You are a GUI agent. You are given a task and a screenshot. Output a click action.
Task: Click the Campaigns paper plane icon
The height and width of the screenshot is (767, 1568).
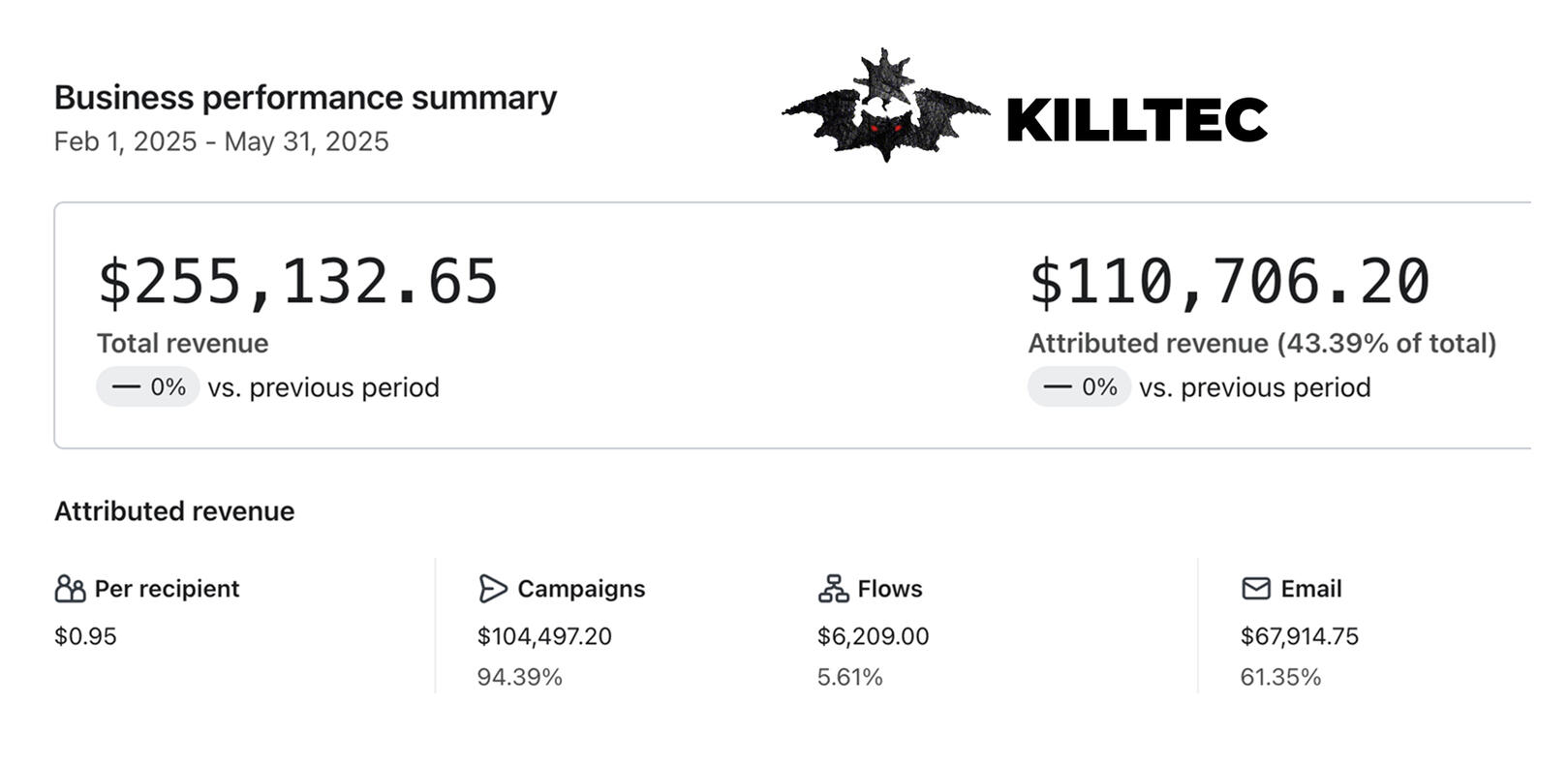[492, 589]
